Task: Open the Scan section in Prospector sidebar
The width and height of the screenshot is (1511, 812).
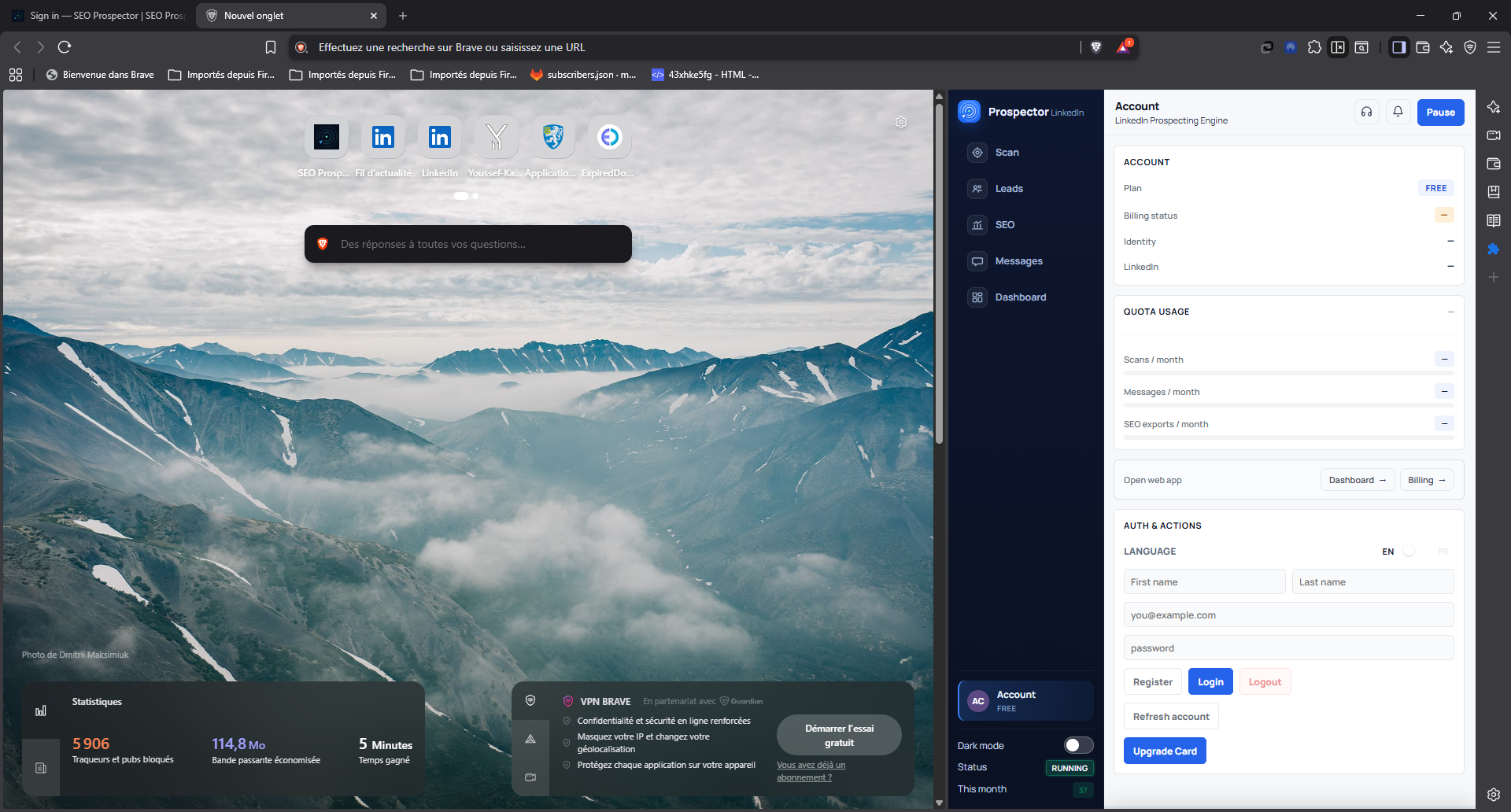Action: tap(1006, 152)
